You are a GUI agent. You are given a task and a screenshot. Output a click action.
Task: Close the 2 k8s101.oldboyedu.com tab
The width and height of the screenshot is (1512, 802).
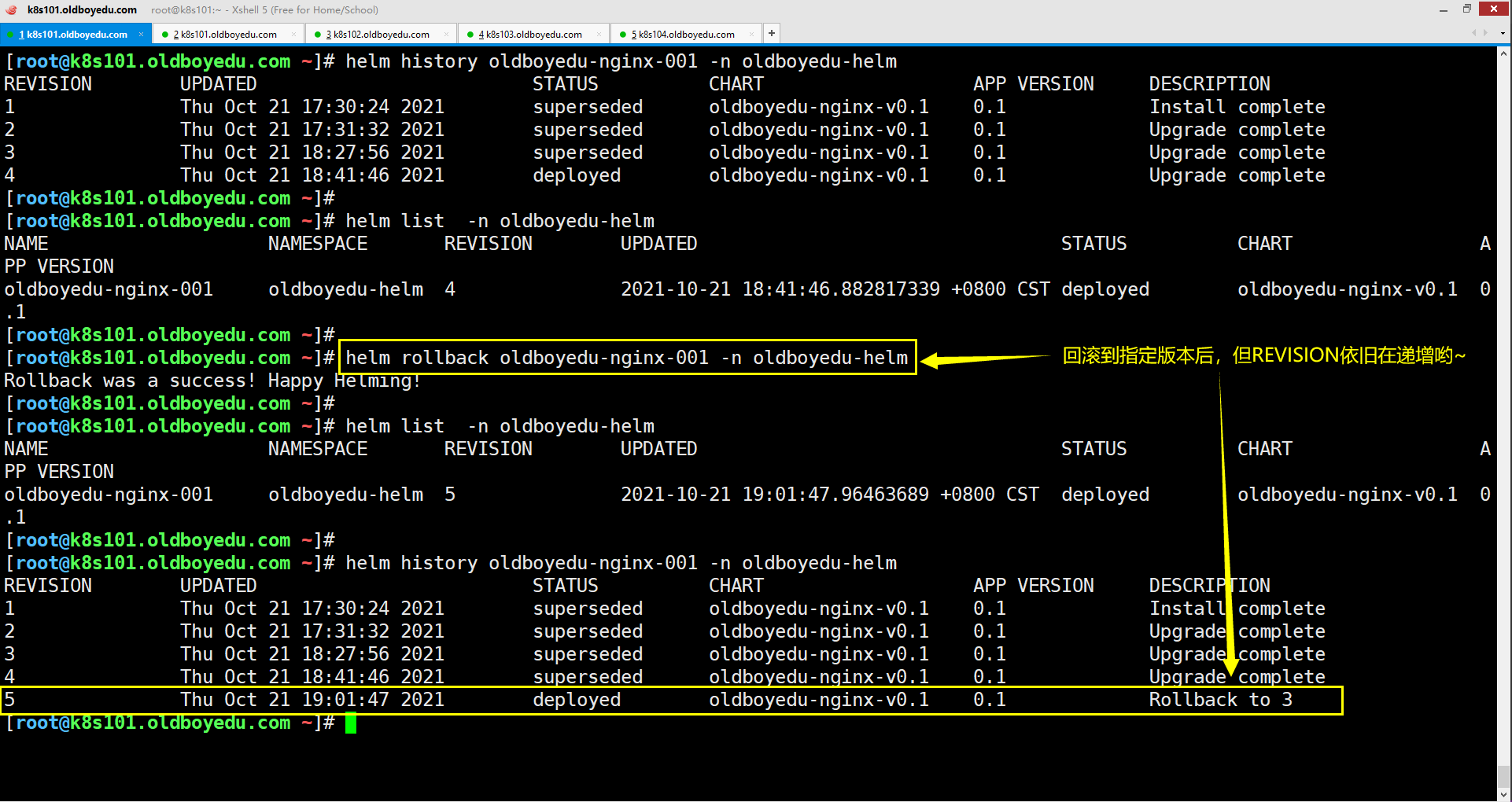click(x=293, y=34)
